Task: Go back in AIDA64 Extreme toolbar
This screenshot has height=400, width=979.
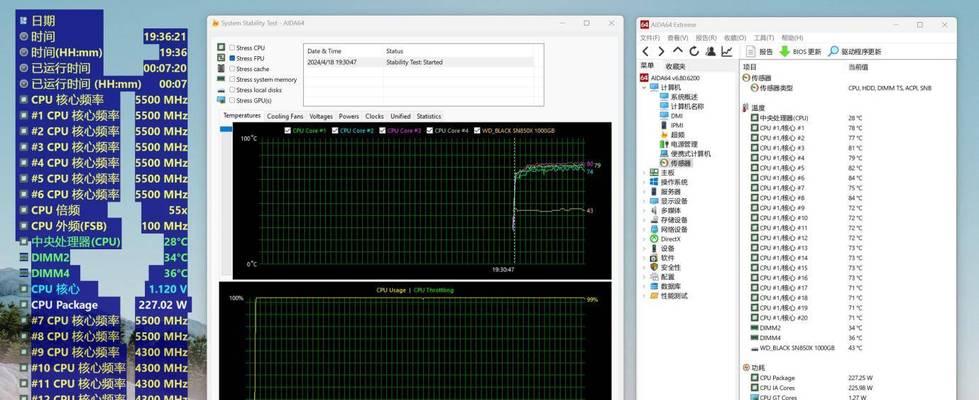Action: pos(646,52)
